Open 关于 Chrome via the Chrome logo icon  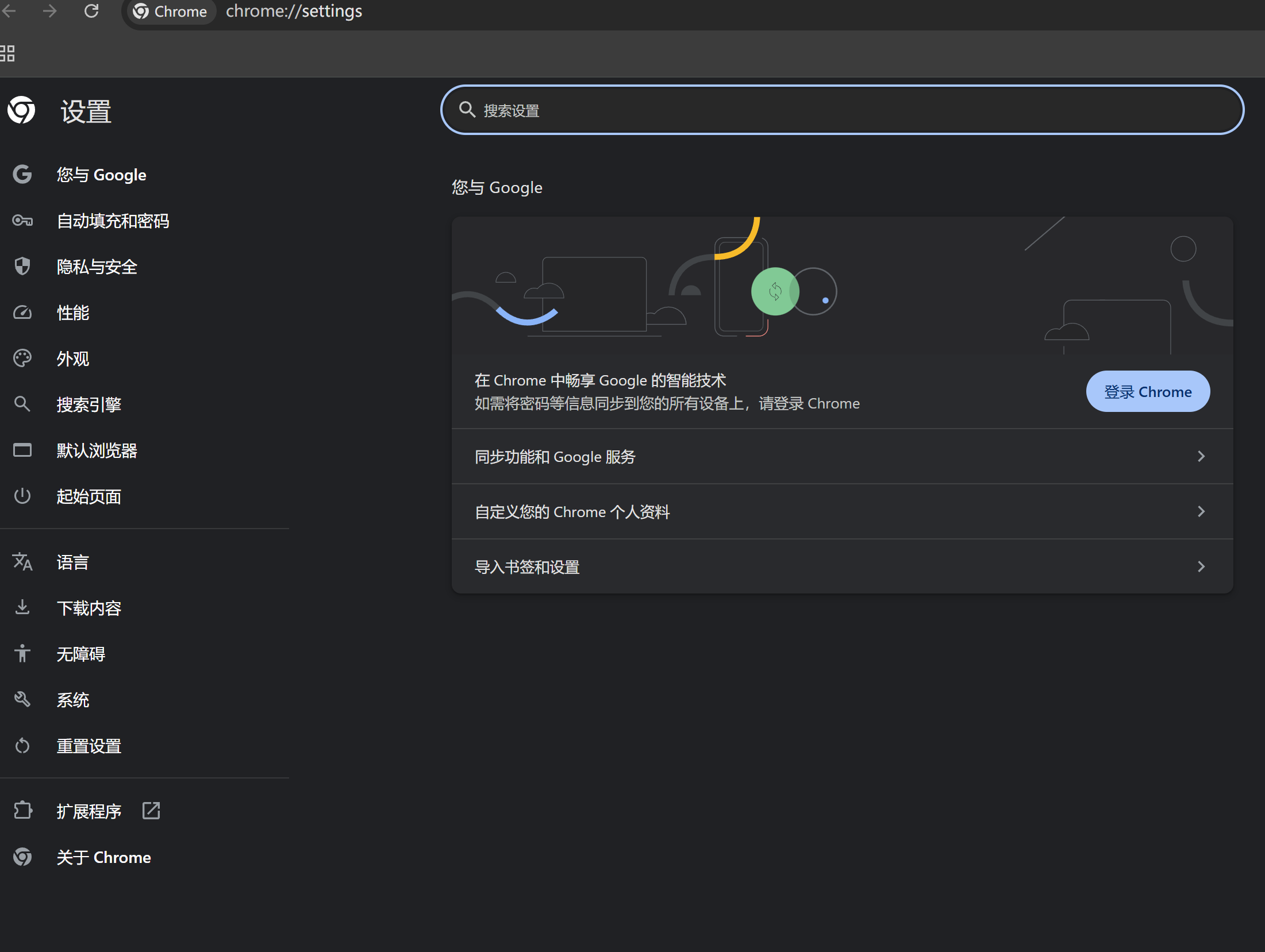tap(22, 857)
